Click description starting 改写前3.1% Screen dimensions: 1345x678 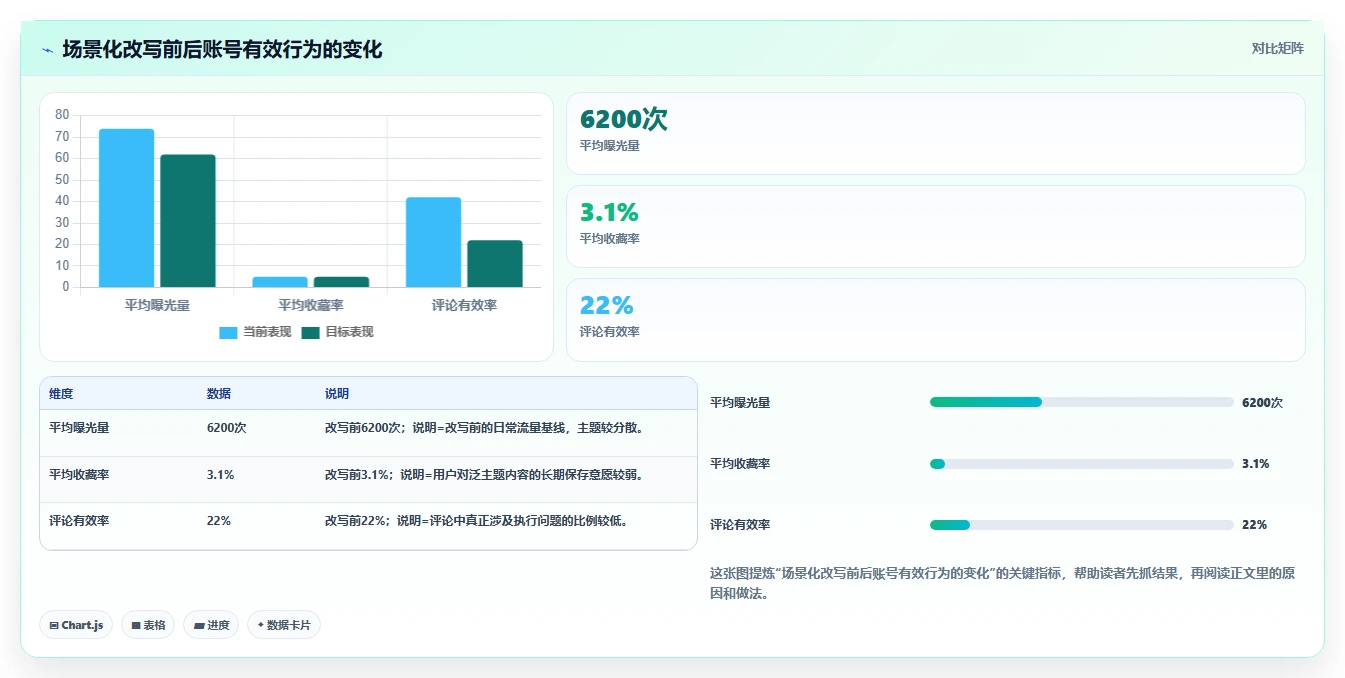(484, 475)
